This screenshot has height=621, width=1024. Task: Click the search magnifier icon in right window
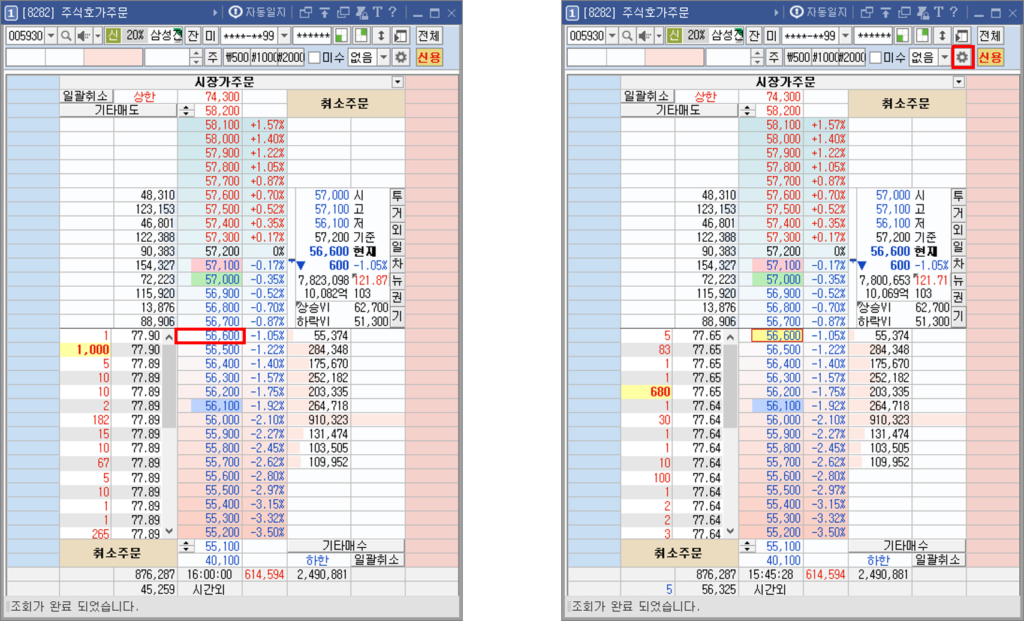(x=627, y=36)
